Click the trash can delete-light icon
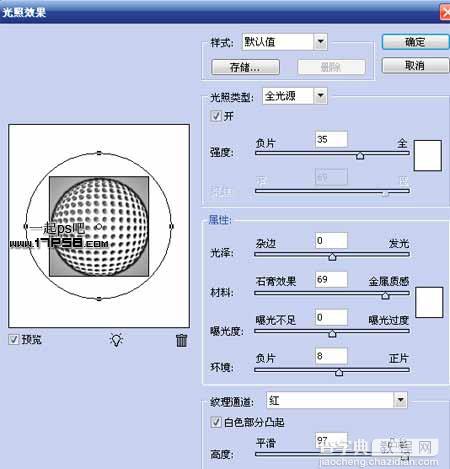The image size is (450, 469). [181, 340]
